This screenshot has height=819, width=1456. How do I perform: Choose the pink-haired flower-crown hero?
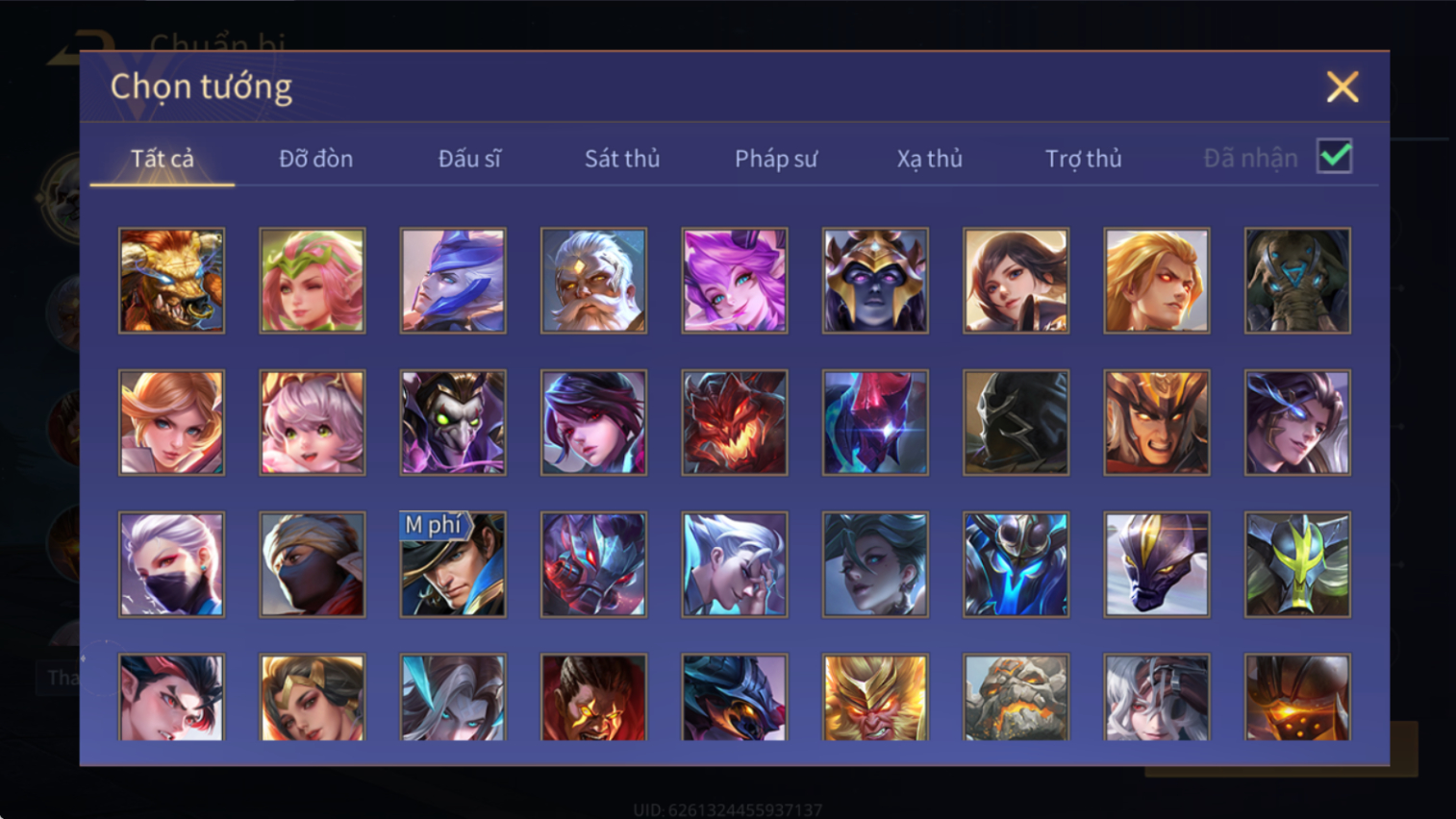[x=313, y=281]
